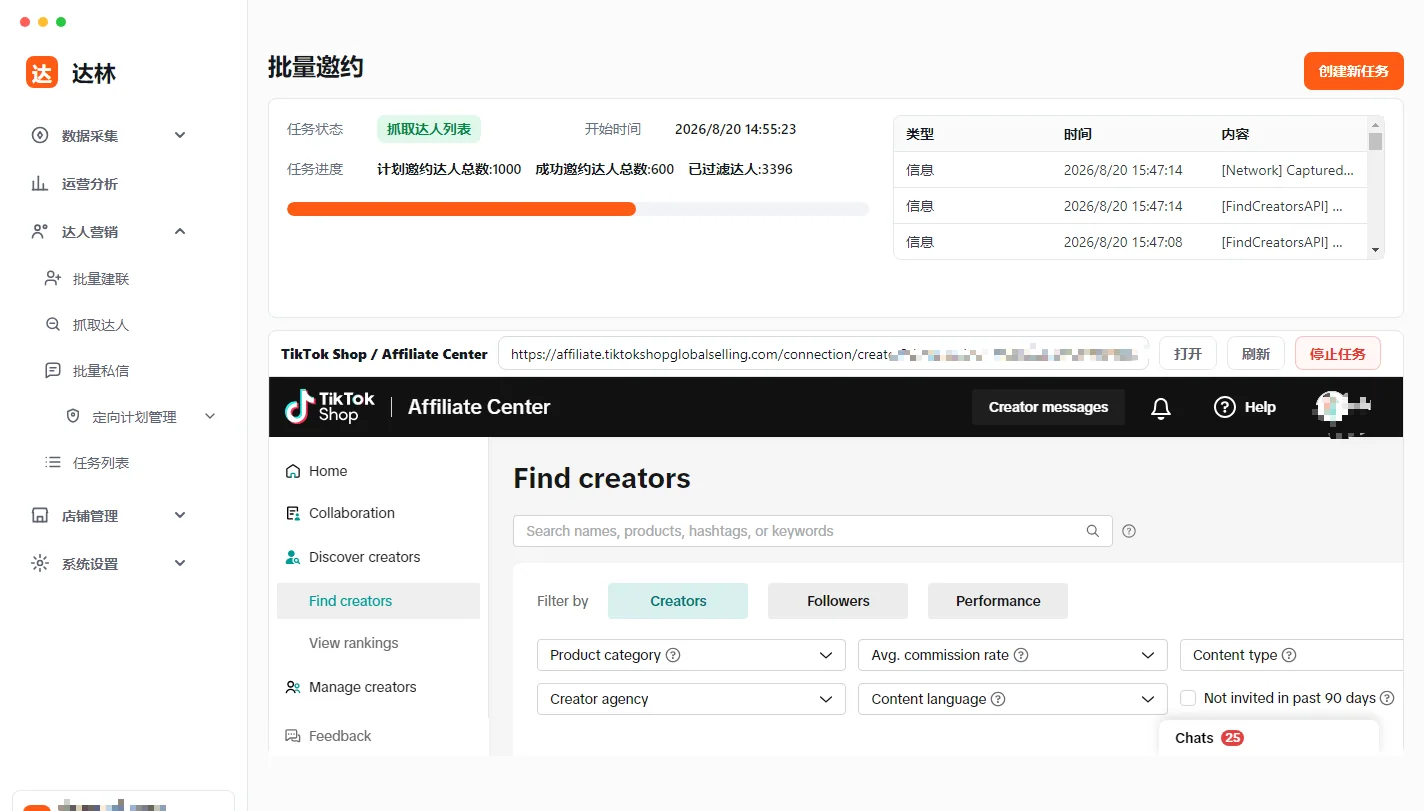The width and height of the screenshot is (1424, 811).
Task: Click the 定向计划管理 shield icon
Action: (x=73, y=416)
